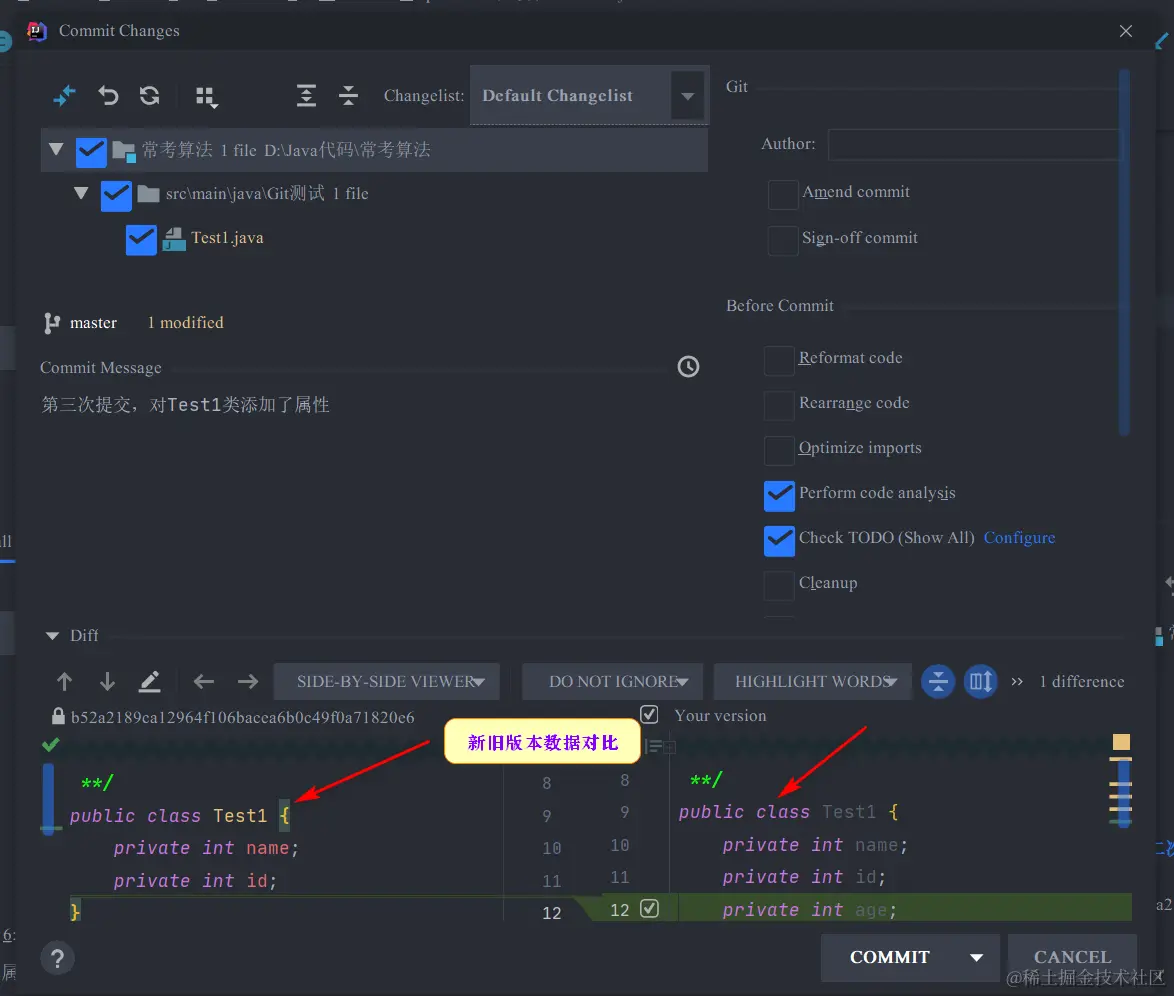The image size is (1174, 996).
Task: Toggle line 12 change checkbox
Action: click(x=649, y=908)
